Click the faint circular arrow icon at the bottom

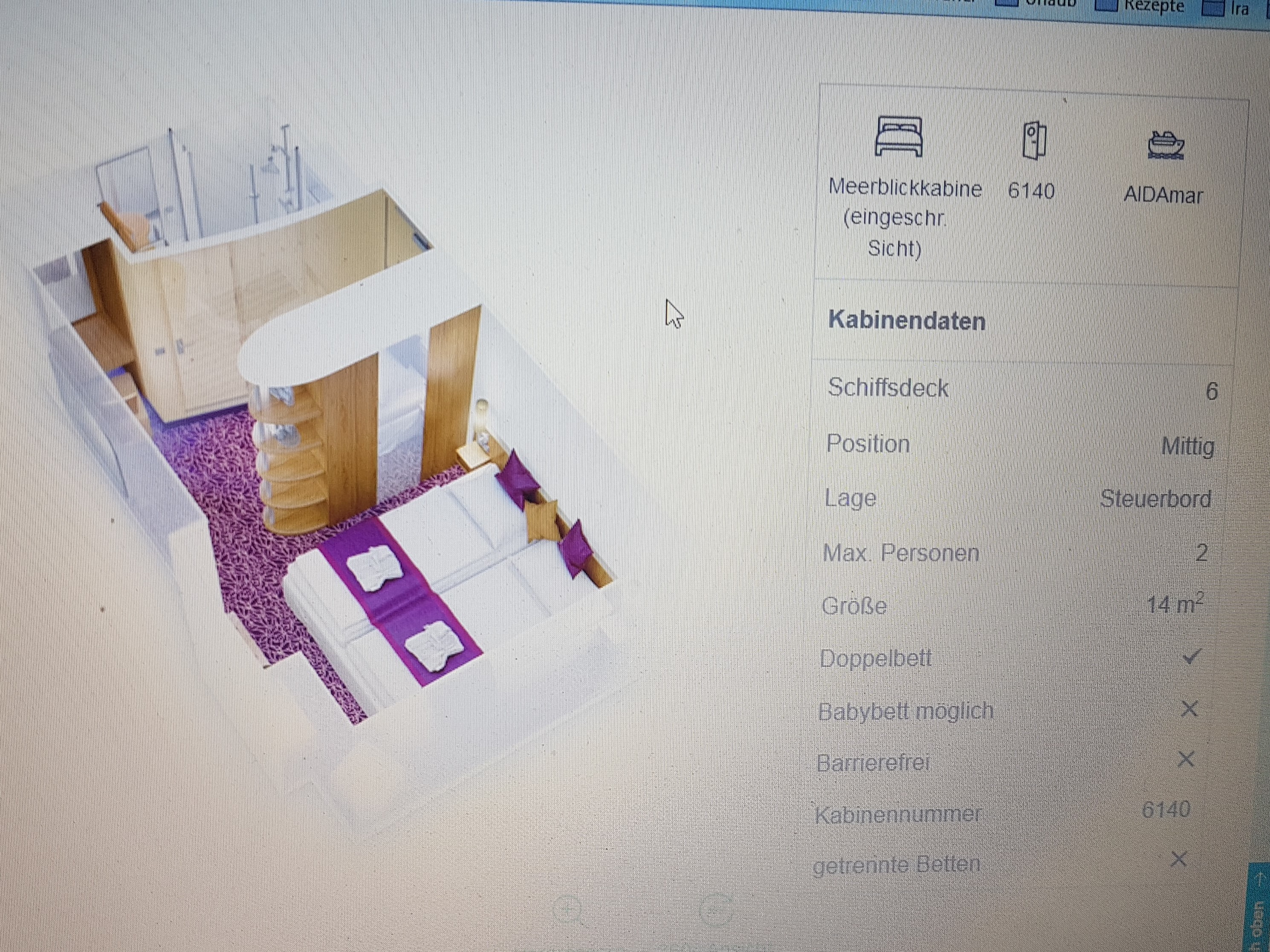tap(715, 909)
